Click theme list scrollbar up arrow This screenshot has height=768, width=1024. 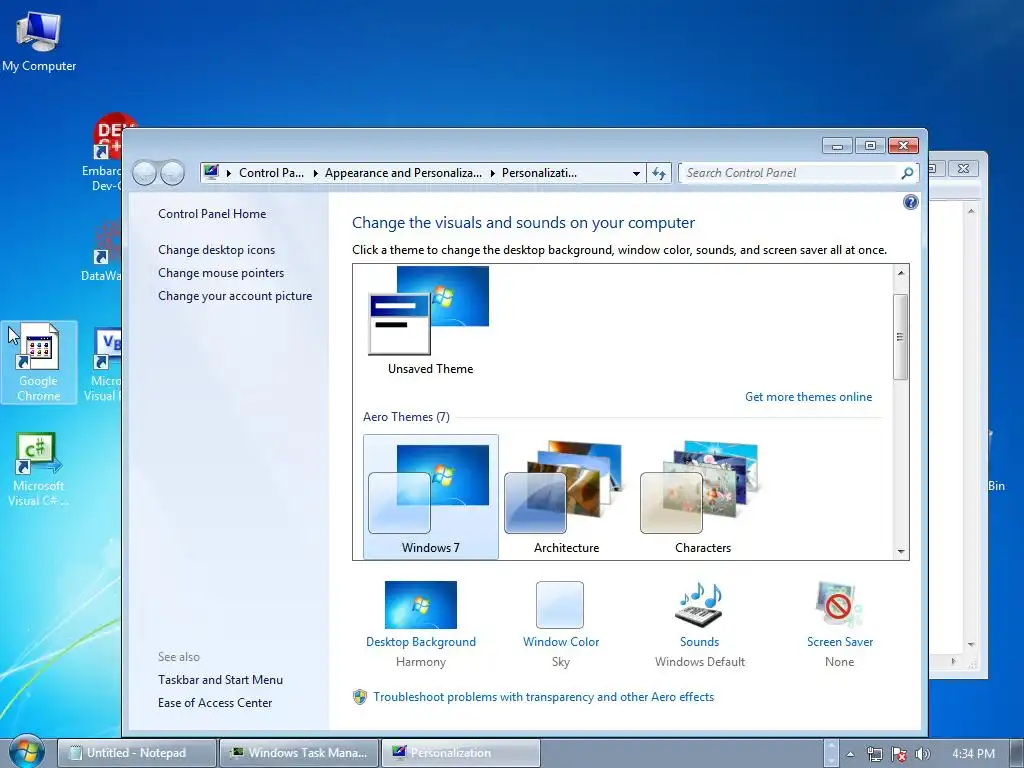click(901, 273)
